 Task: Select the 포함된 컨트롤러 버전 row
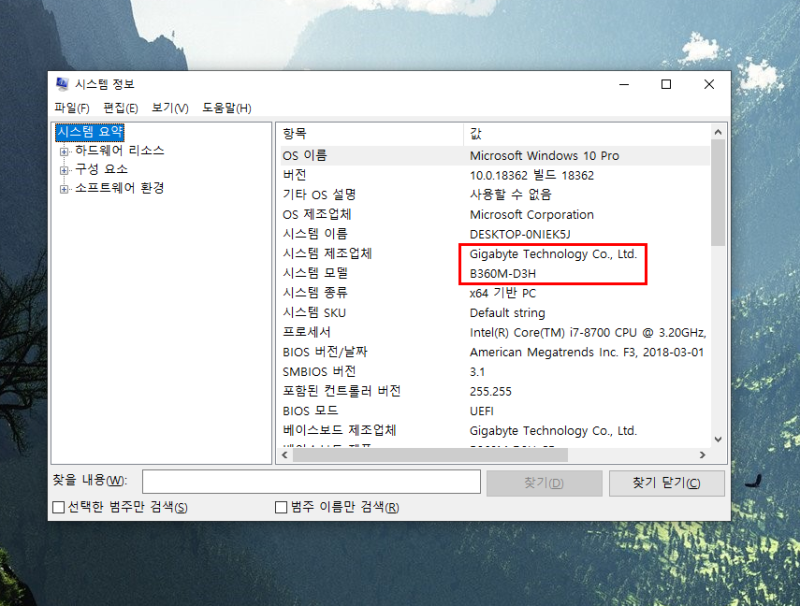[495, 391]
